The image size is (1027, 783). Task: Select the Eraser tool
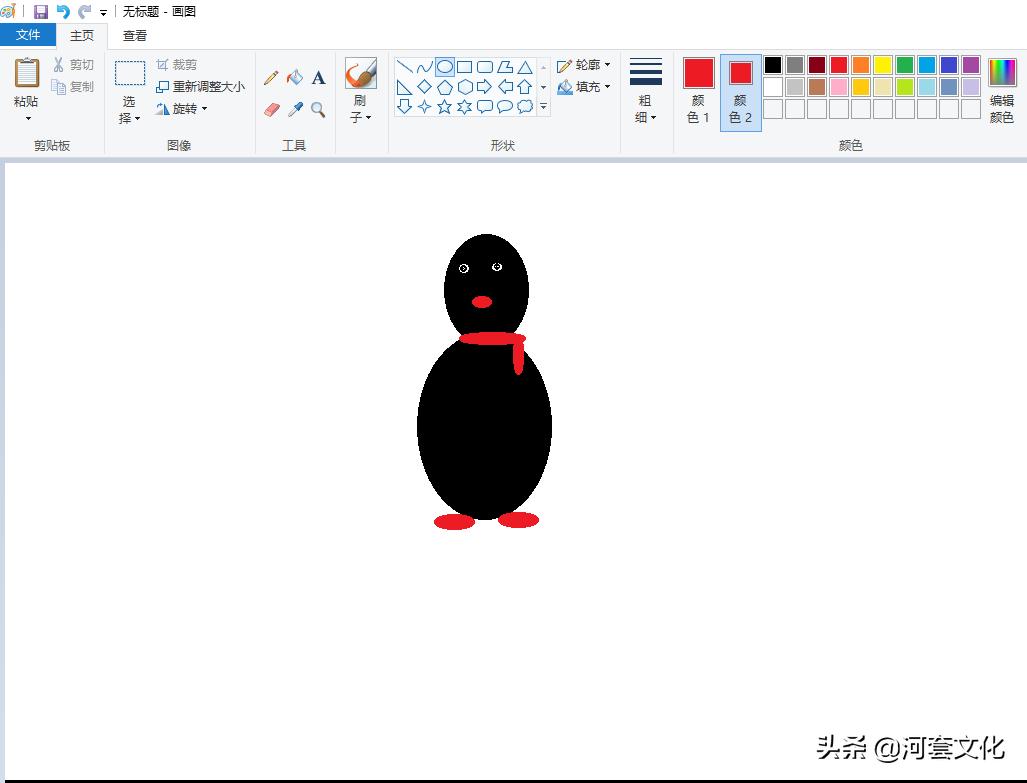(270, 109)
